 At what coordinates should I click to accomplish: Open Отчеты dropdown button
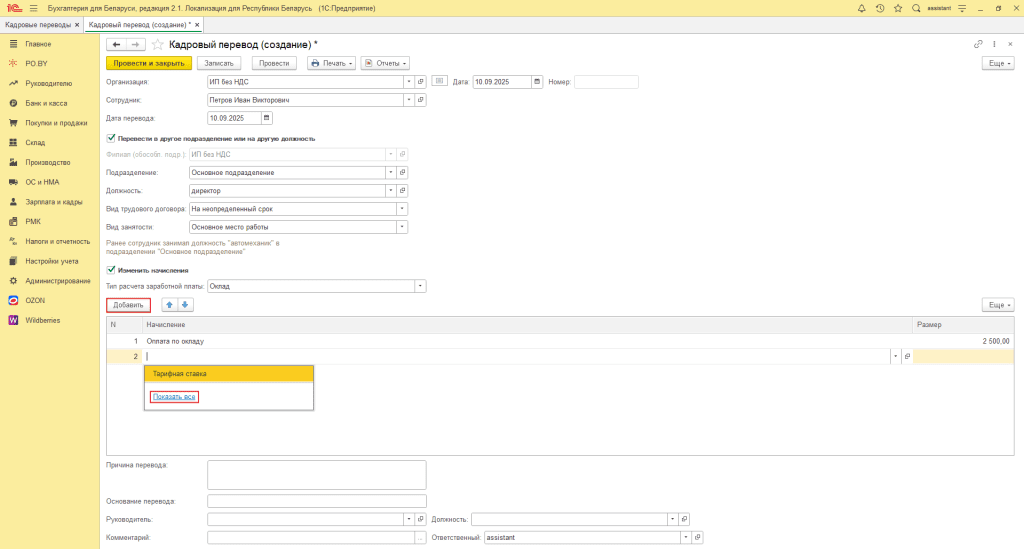coord(385,63)
